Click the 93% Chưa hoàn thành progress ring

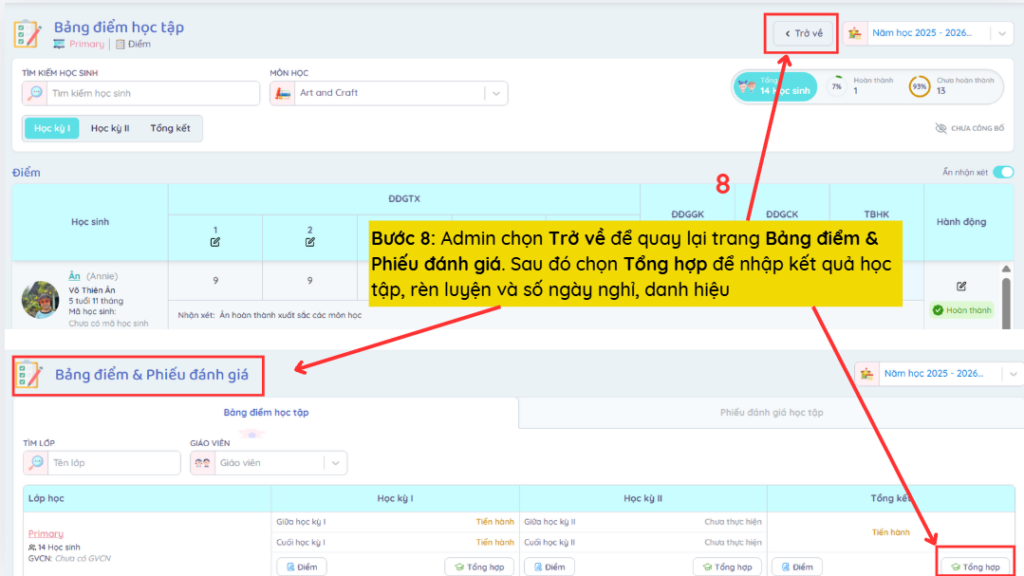[x=919, y=87]
